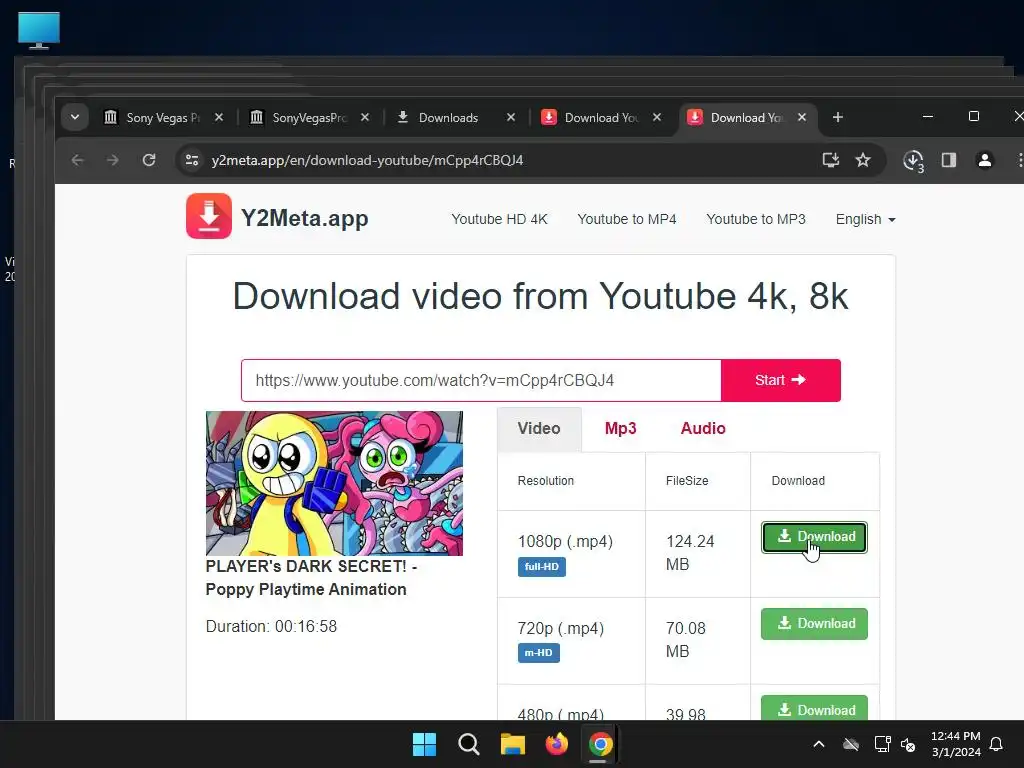The image size is (1024, 768).
Task: Open Youtube to MP3 page
Action: [x=756, y=219]
